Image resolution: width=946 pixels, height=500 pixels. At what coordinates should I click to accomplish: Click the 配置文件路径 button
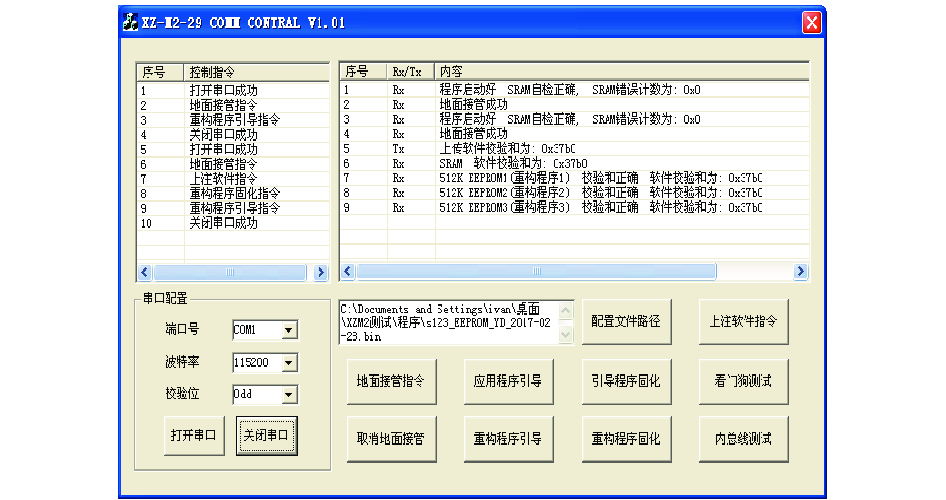(x=626, y=321)
